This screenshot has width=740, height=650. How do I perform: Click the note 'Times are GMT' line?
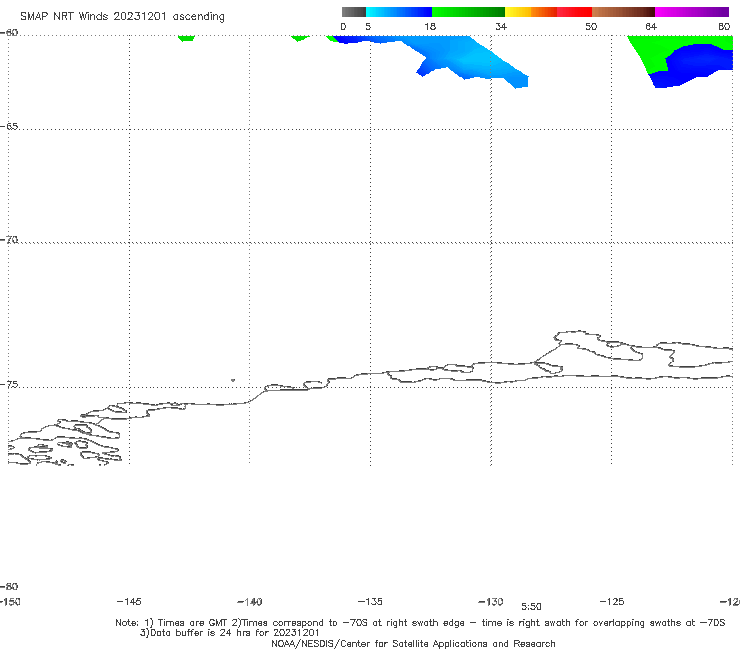coord(420,623)
